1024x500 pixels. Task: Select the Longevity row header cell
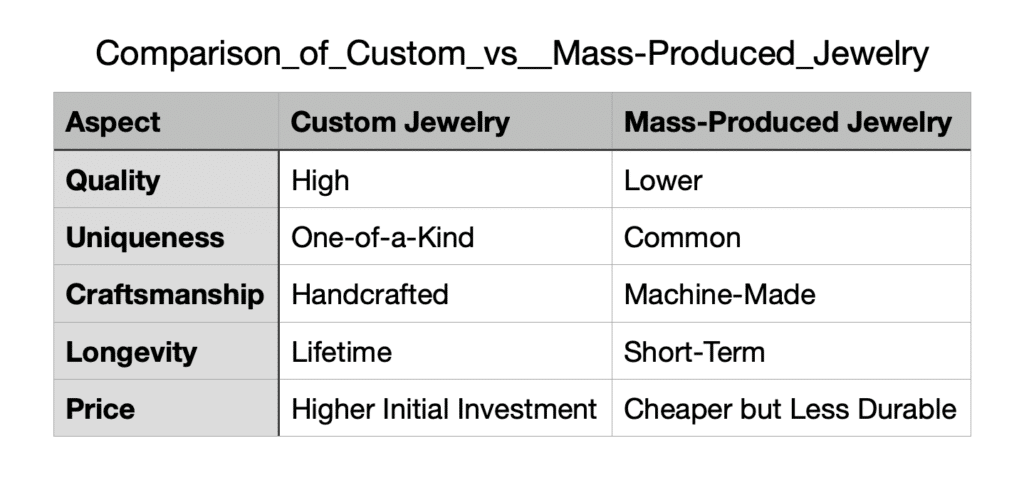[x=167, y=351]
